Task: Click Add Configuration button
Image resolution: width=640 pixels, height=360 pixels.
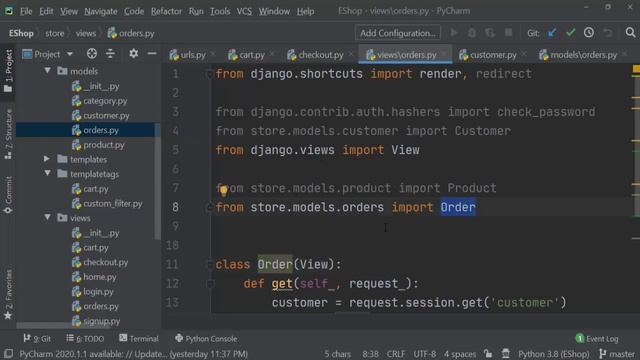Action: coord(398,33)
